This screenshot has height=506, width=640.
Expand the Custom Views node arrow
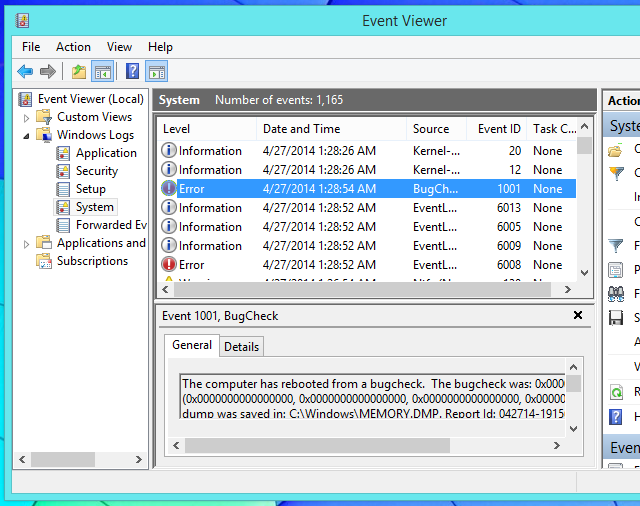(x=27, y=118)
